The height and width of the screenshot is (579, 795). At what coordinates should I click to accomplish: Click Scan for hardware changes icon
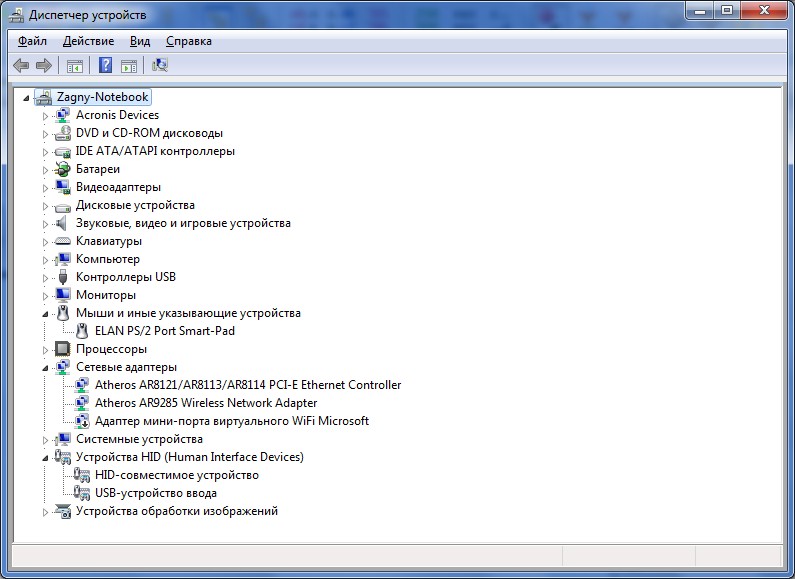pyautogui.click(x=160, y=65)
